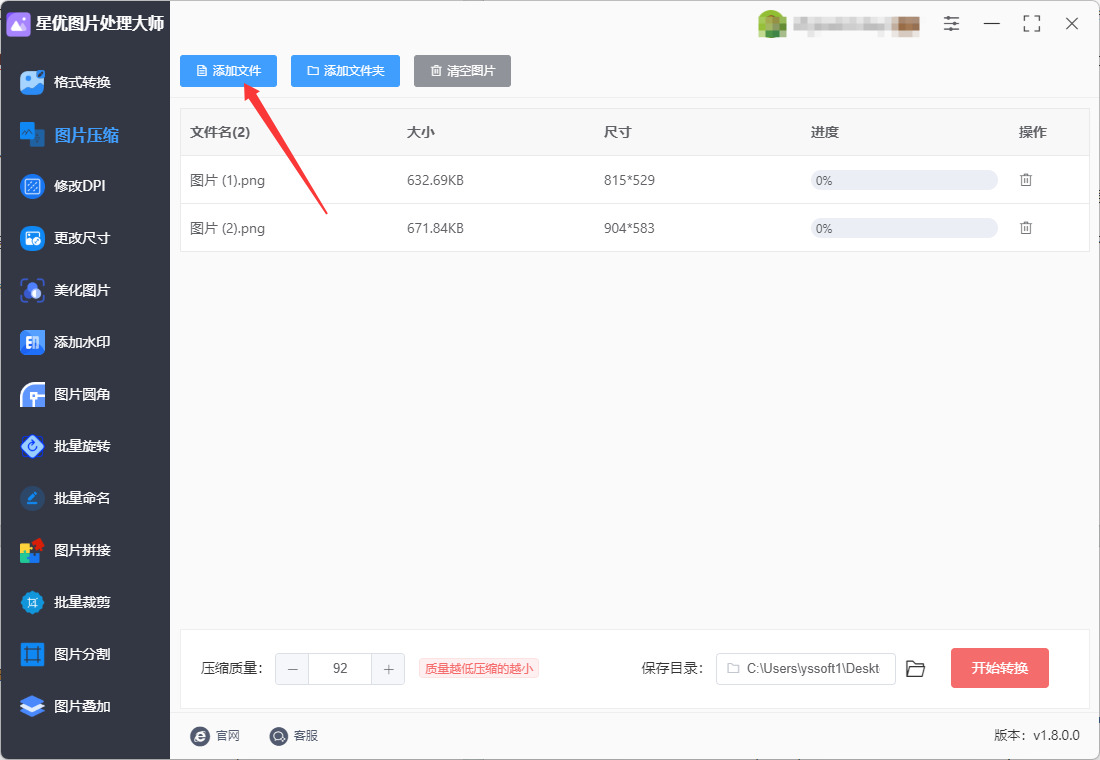Click 清空图片 clear images button
This screenshot has width=1100, height=760.
462,71
